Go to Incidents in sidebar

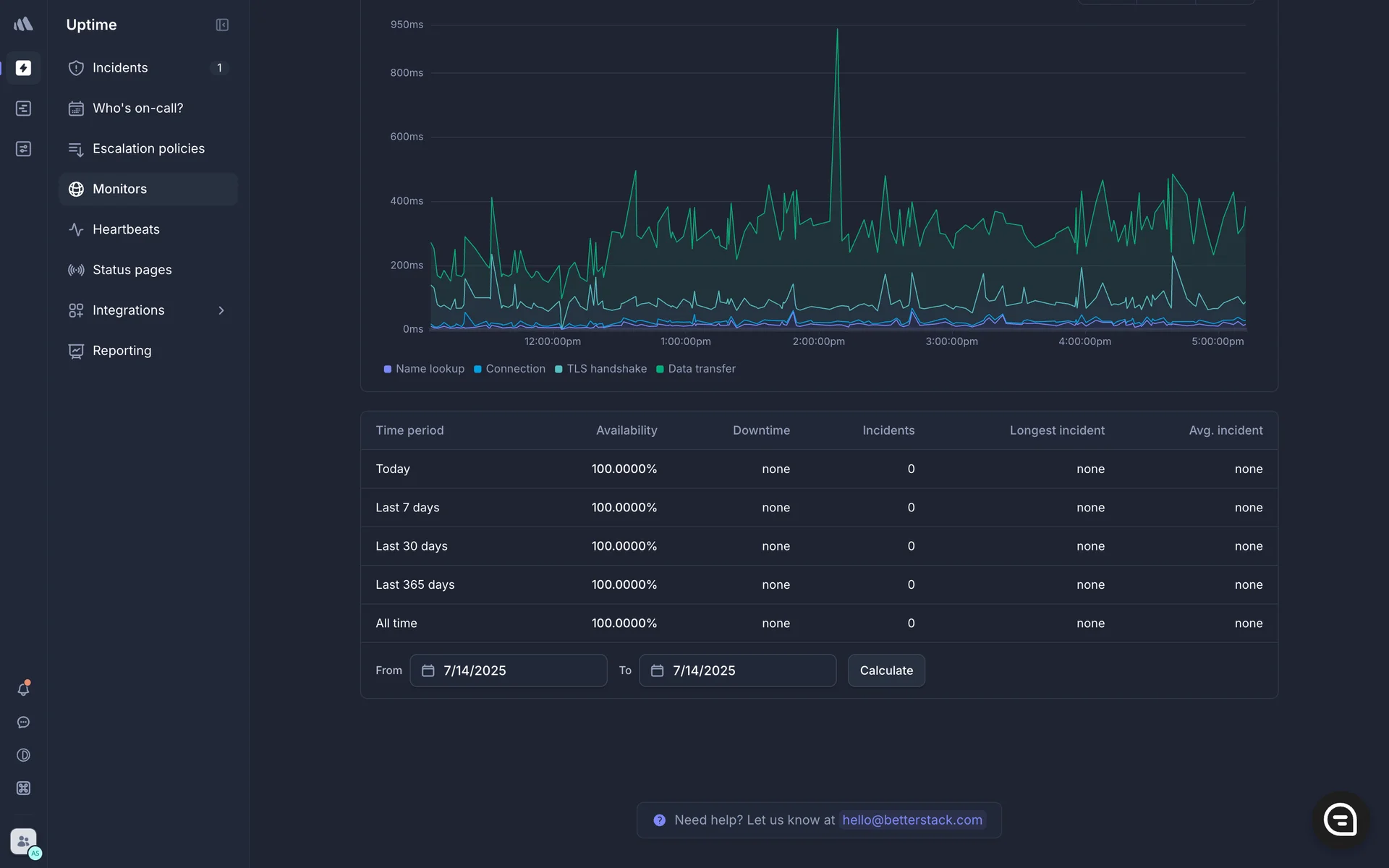pos(120,68)
